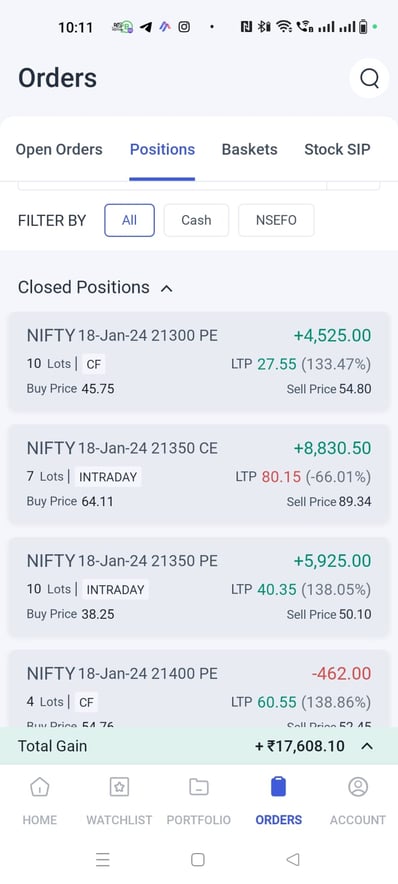The image size is (398, 884).
Task: Open NIFTY 21350 CE position card
Action: [199, 474]
